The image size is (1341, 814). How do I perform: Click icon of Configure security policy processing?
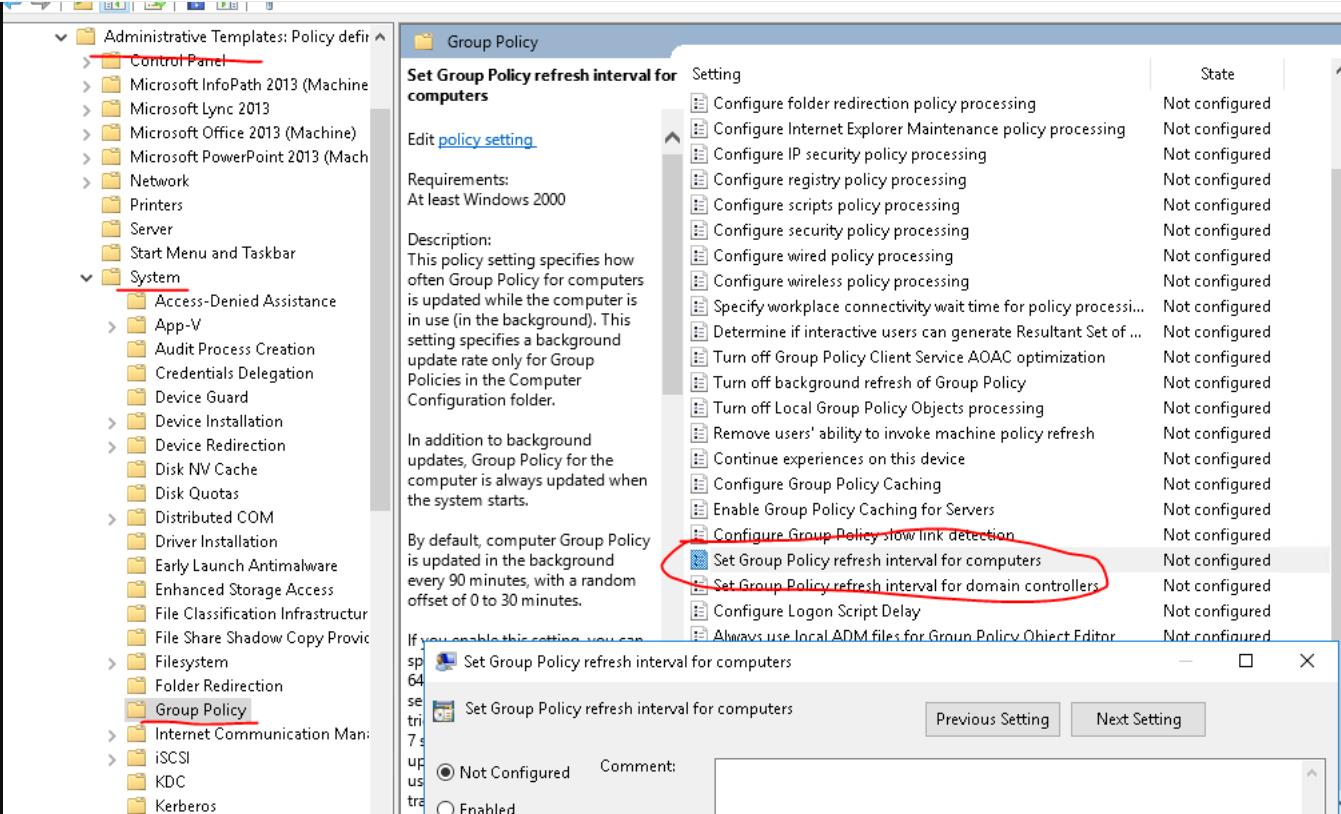click(700, 230)
